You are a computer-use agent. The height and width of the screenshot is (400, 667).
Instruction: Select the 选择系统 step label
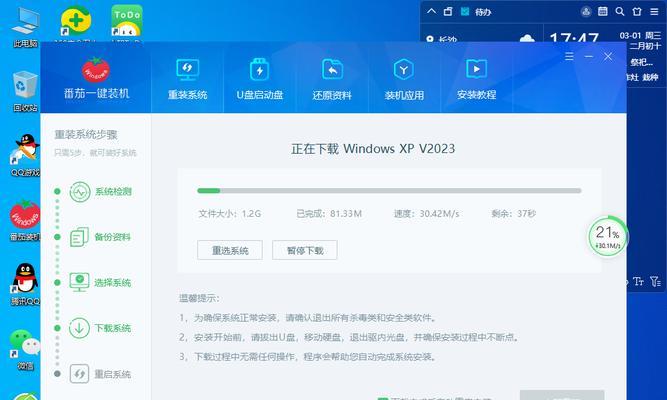113,283
